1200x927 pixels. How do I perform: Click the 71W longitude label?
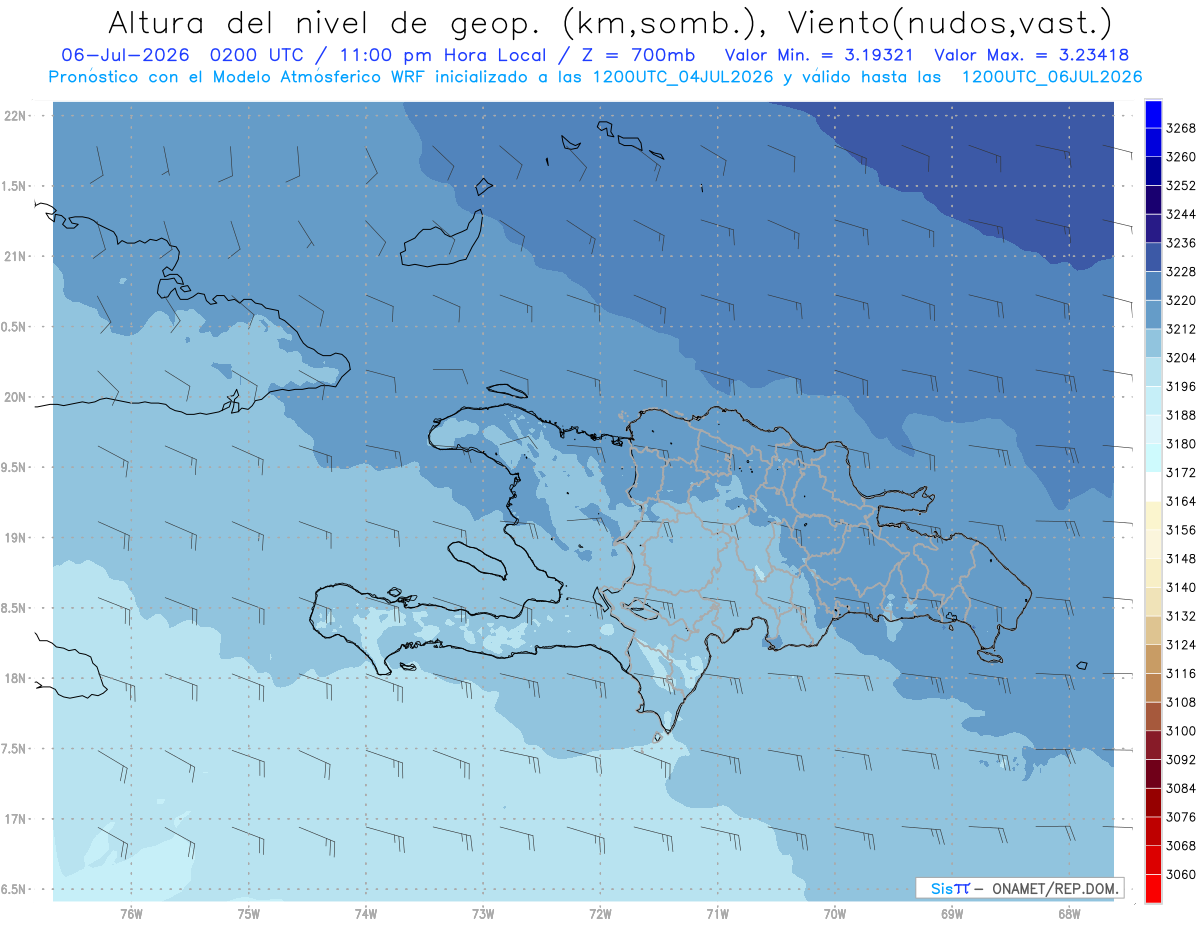717,913
